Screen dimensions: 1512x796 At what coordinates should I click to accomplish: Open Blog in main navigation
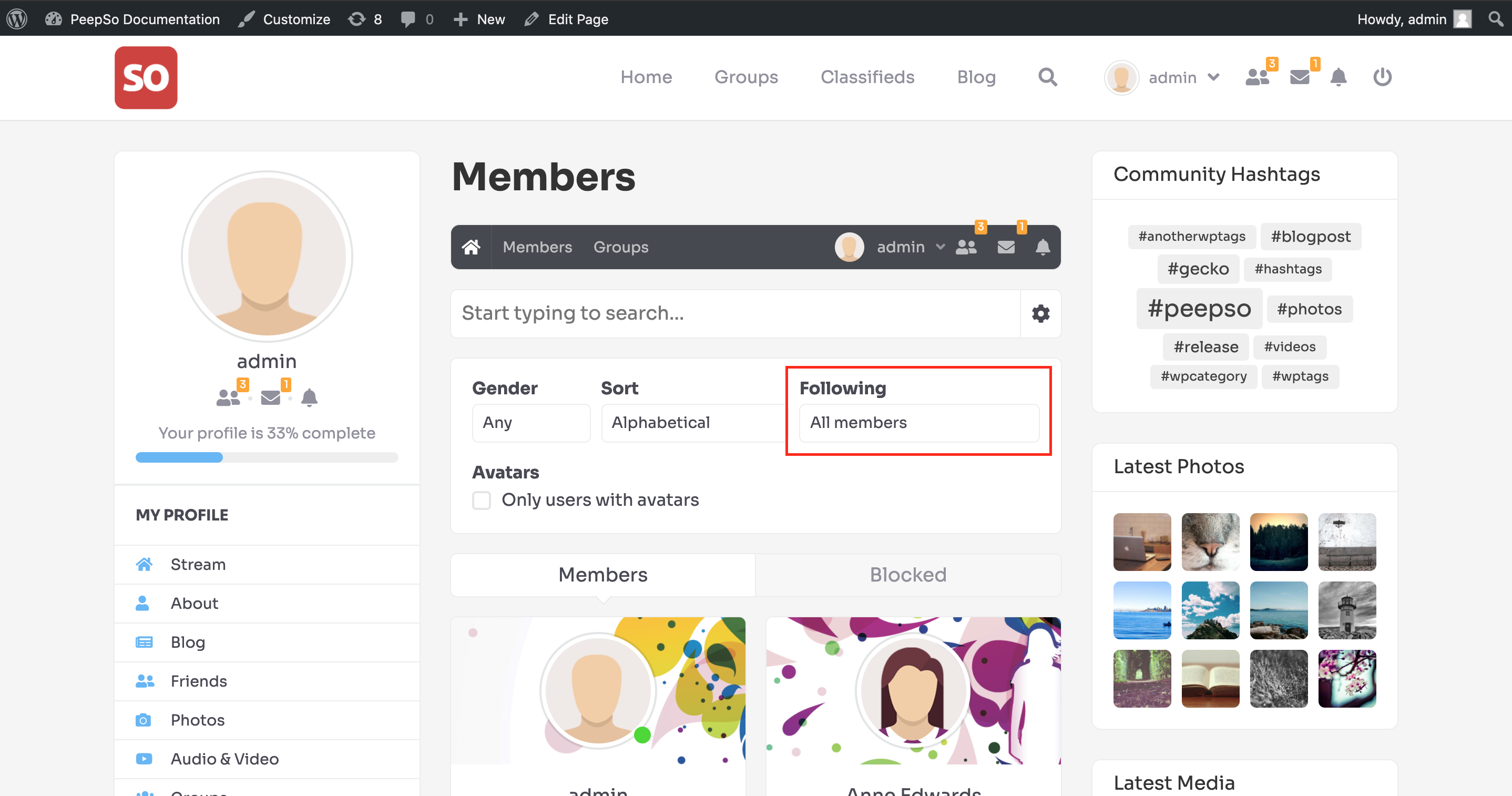coord(976,77)
